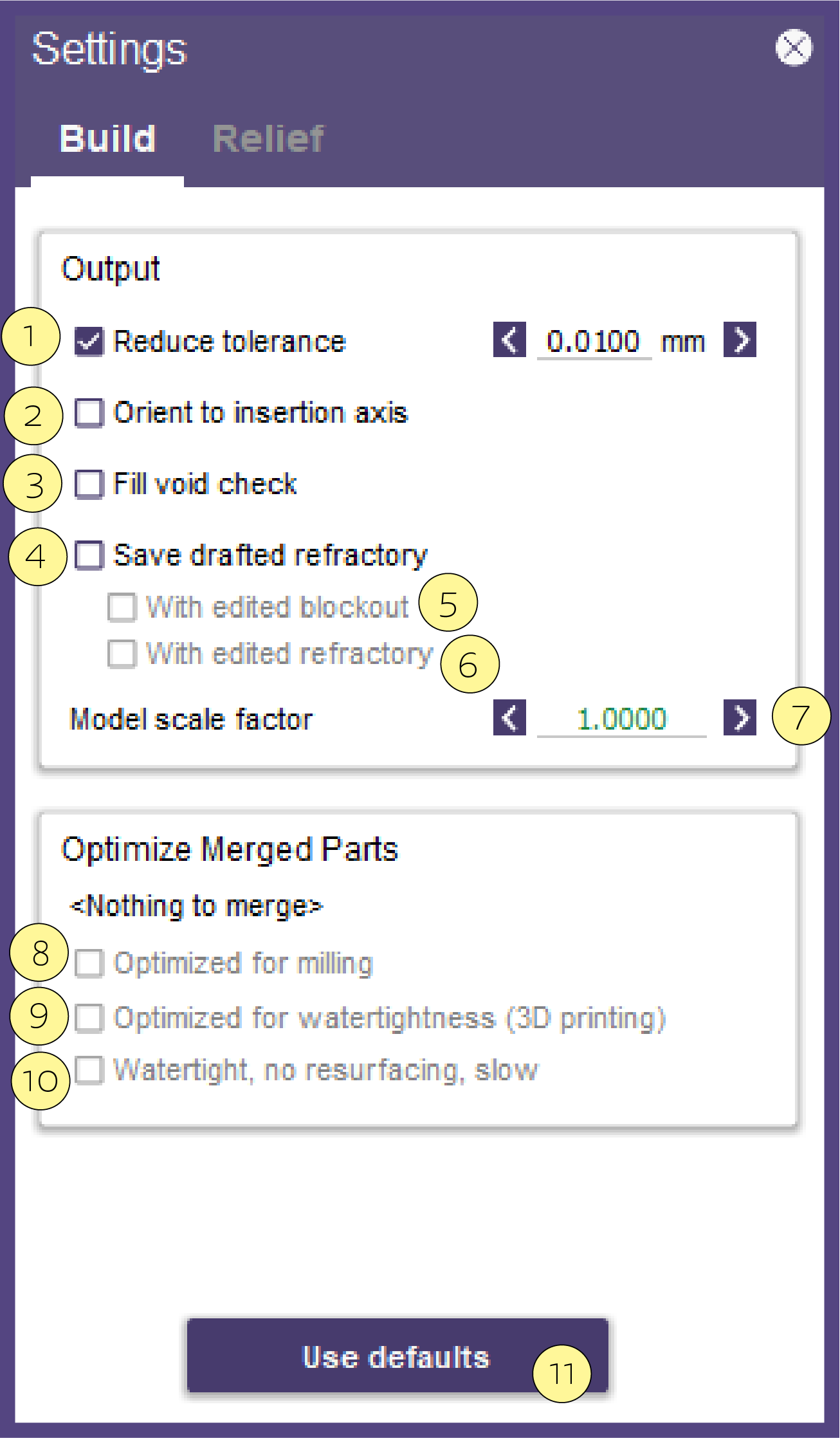840x1438 pixels.
Task: Tick the With edited blockout checkbox
Action: click(x=122, y=607)
